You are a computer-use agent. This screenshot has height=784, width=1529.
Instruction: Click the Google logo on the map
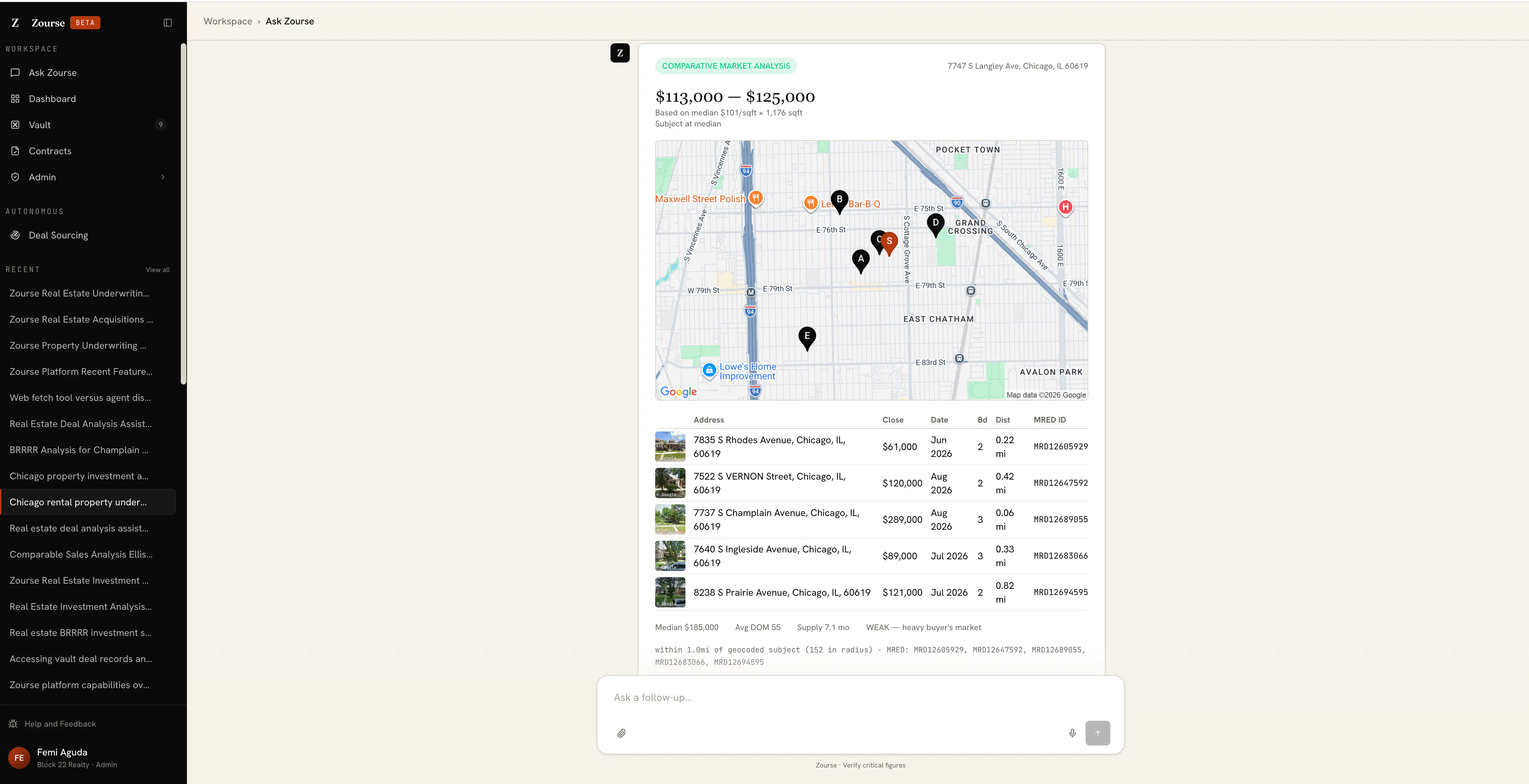[x=679, y=391]
